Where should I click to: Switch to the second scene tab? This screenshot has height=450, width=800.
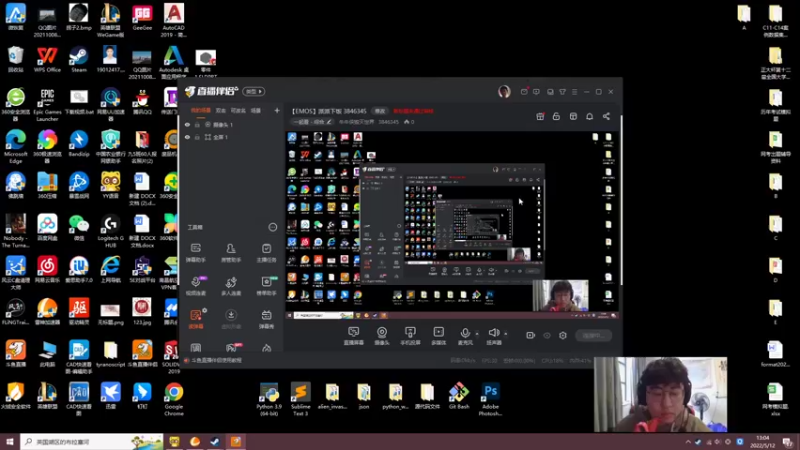(220, 110)
